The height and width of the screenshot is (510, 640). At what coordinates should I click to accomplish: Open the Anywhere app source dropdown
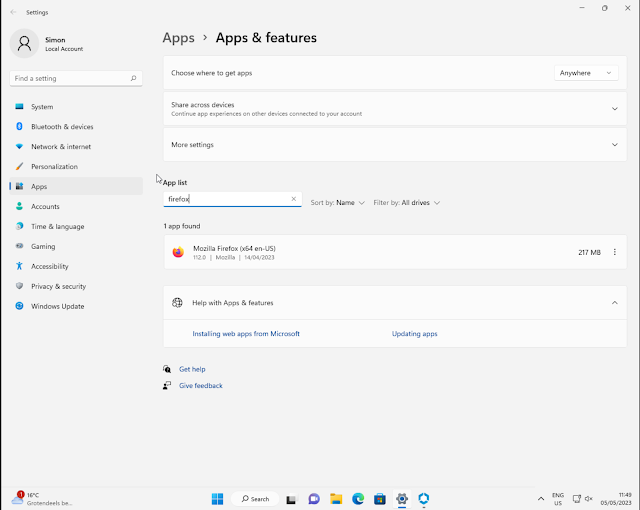586,73
